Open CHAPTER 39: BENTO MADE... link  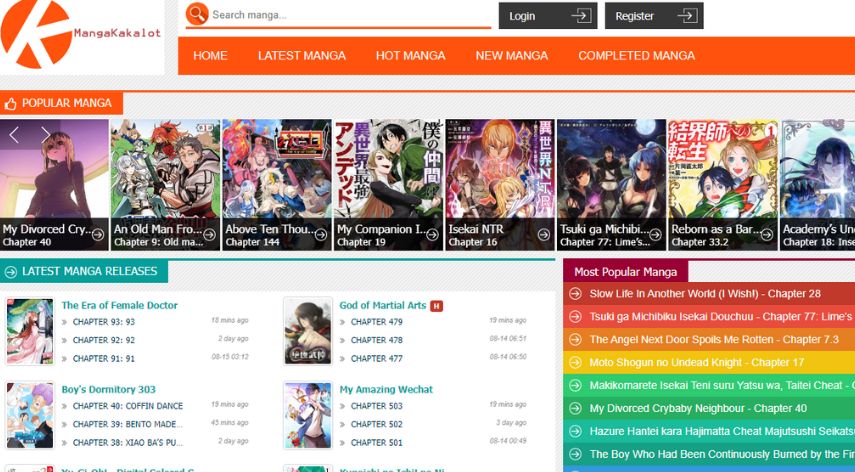(128, 424)
